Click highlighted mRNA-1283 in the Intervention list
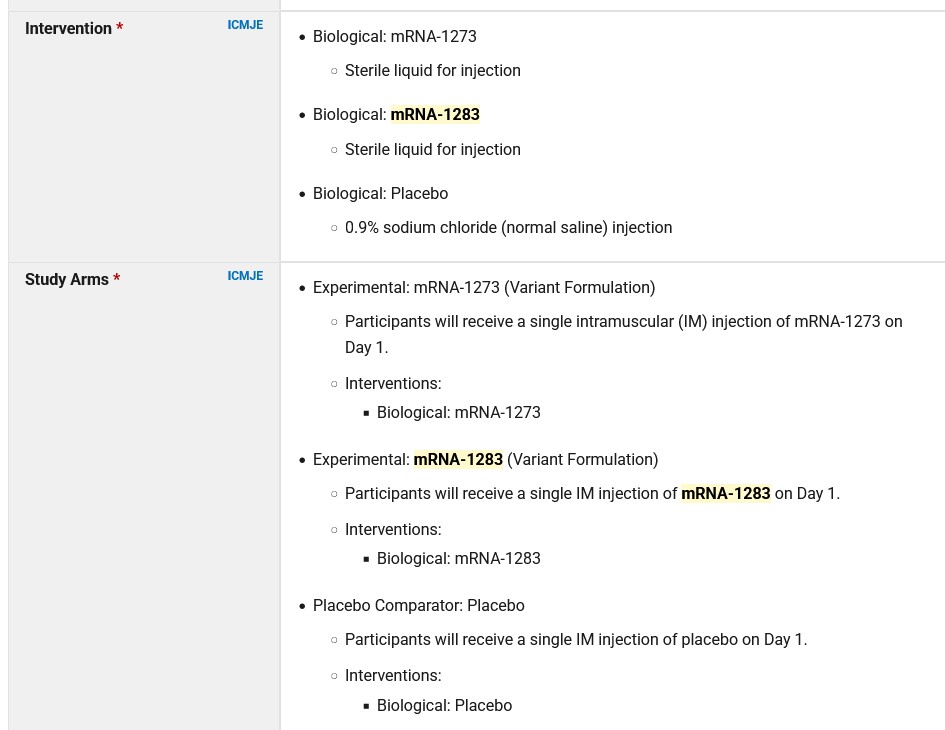Image resolution: width=945 pixels, height=730 pixels. (x=435, y=115)
